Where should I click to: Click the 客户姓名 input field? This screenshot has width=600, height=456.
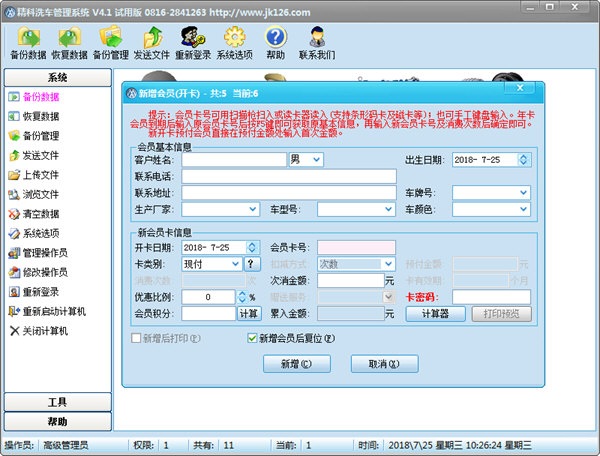[234, 160]
